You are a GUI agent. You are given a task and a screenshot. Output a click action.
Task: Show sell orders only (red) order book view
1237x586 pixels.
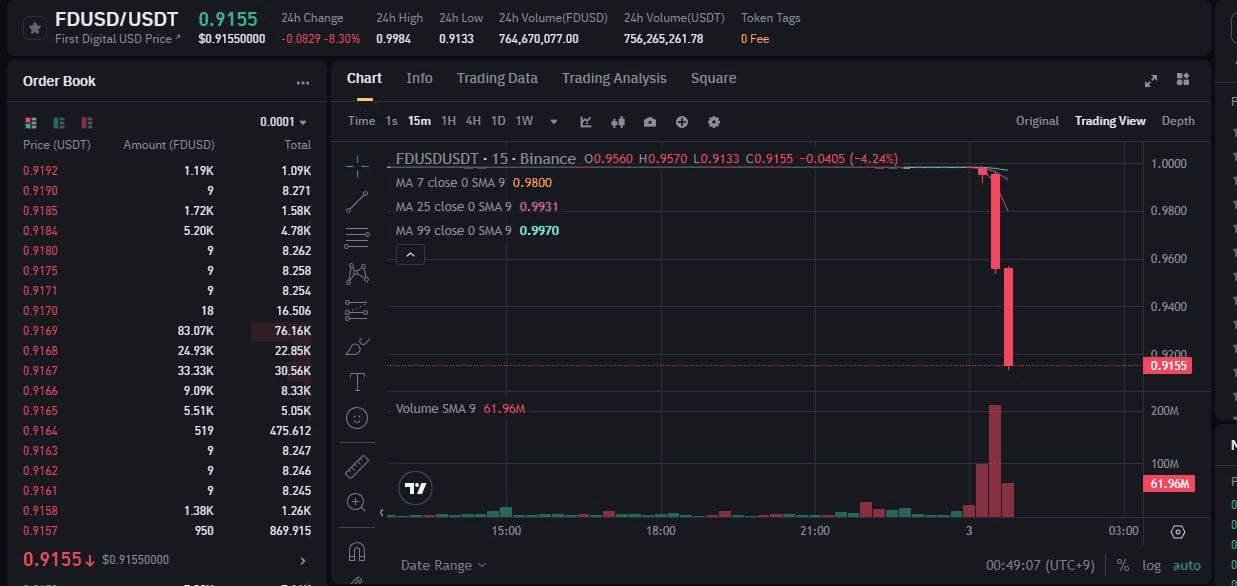point(87,122)
